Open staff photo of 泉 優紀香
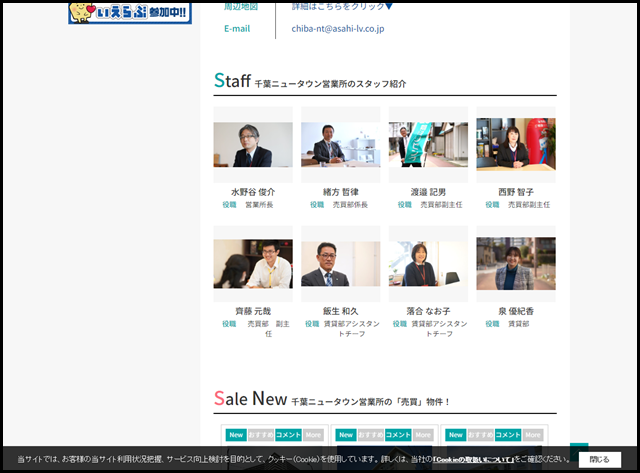The height and width of the screenshot is (473, 640). [516, 264]
